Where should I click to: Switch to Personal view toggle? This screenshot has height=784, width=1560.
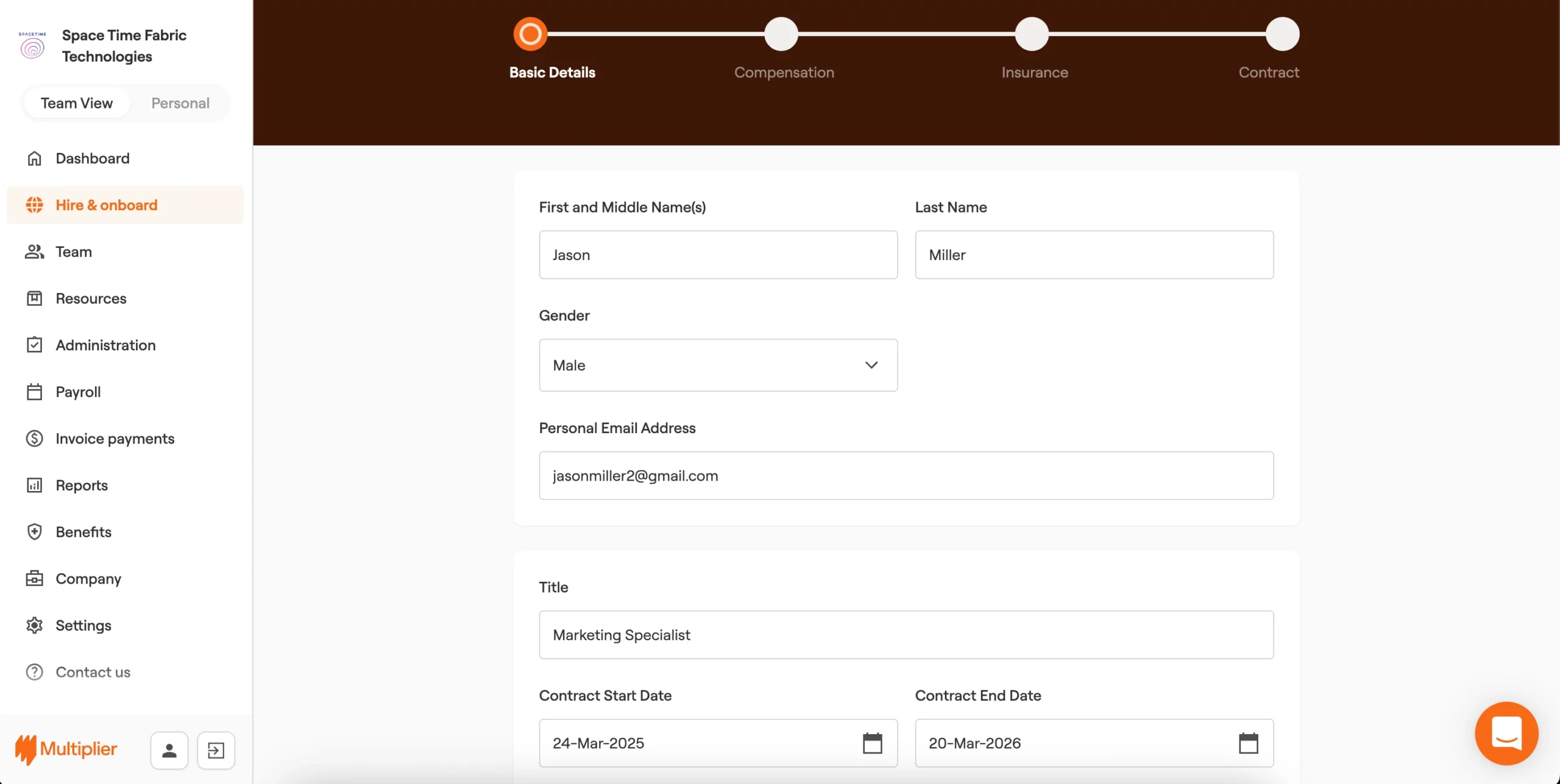click(x=180, y=103)
